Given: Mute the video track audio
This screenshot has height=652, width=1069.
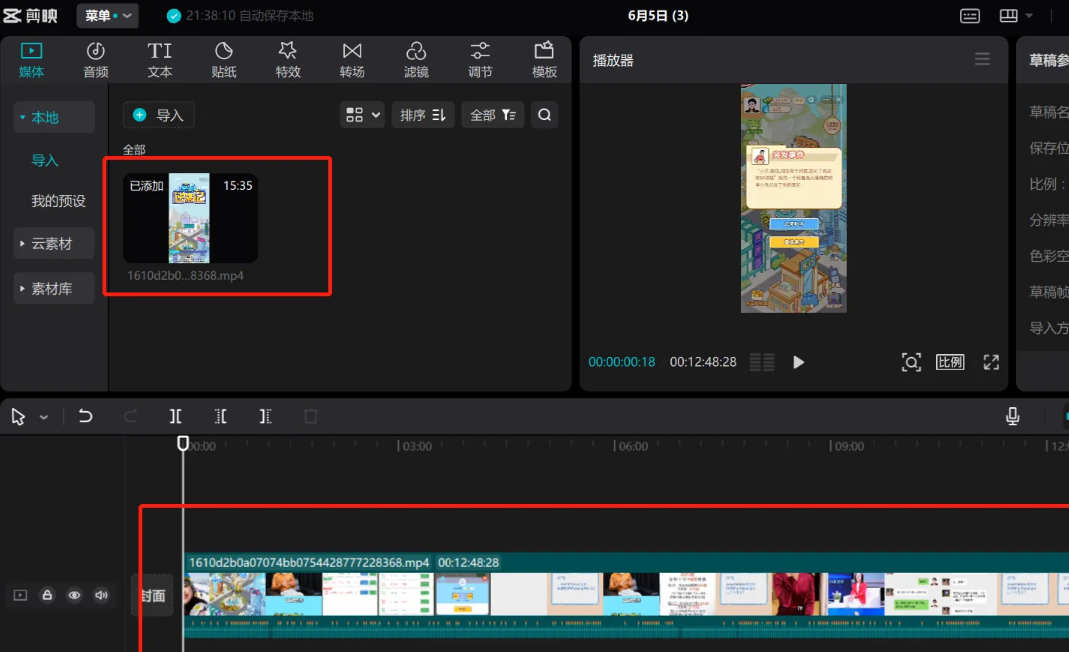Looking at the screenshot, I should [100, 595].
